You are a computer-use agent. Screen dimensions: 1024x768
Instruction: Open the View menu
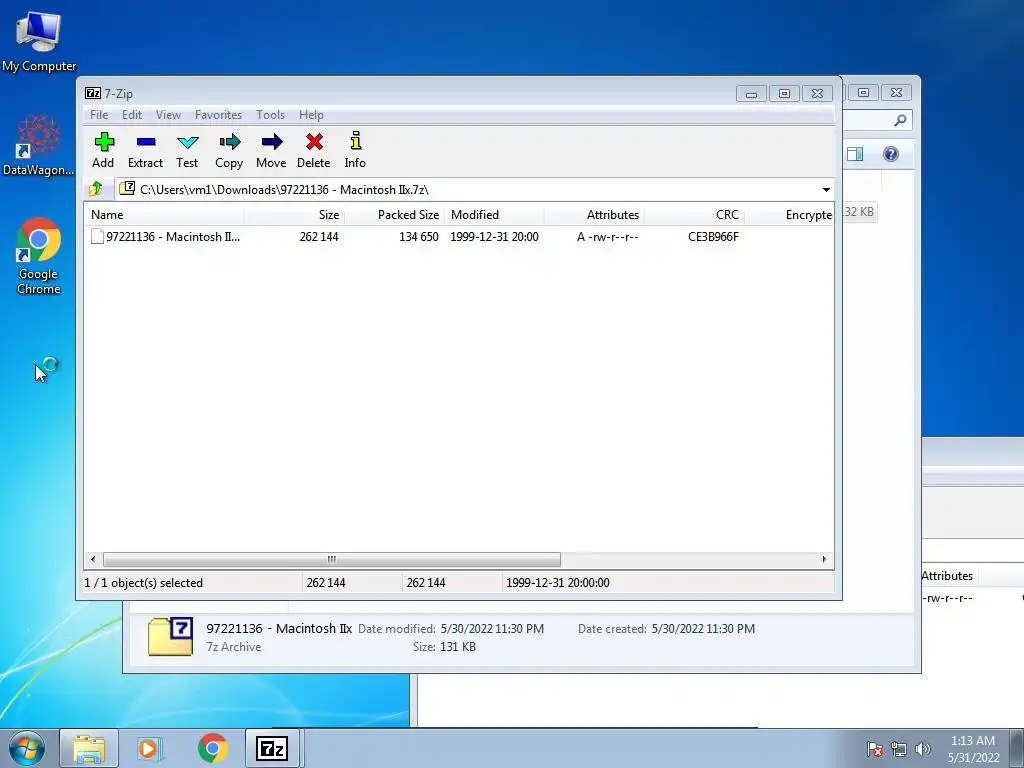[x=168, y=115]
